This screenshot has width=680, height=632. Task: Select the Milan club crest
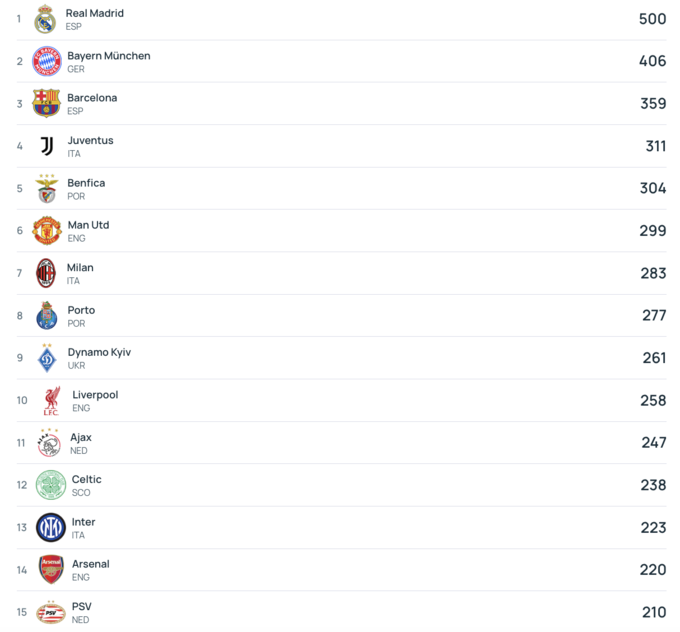46,273
